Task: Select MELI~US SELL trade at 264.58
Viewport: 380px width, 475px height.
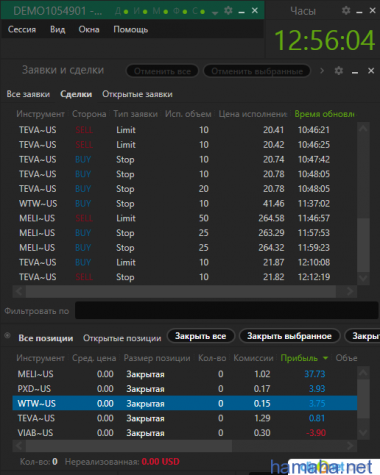Action: tap(185, 218)
